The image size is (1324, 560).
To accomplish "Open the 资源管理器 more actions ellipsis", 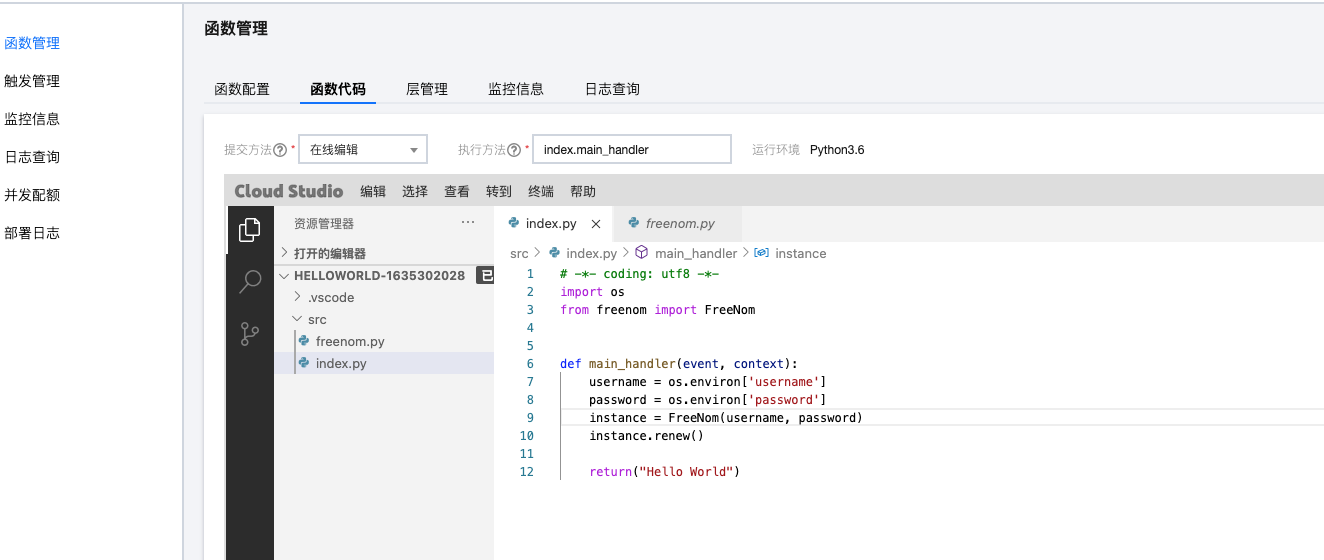I will (x=467, y=223).
